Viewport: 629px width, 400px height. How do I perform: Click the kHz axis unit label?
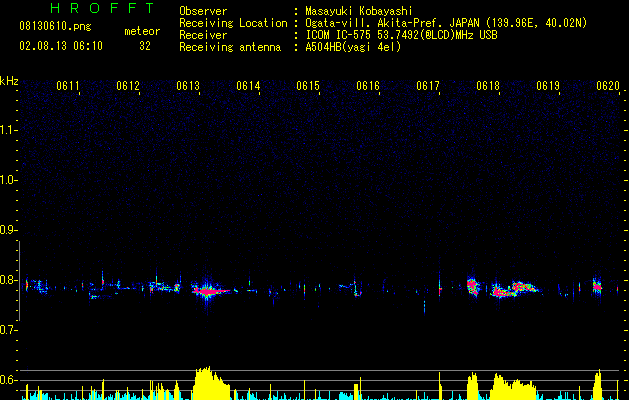(x=9, y=81)
